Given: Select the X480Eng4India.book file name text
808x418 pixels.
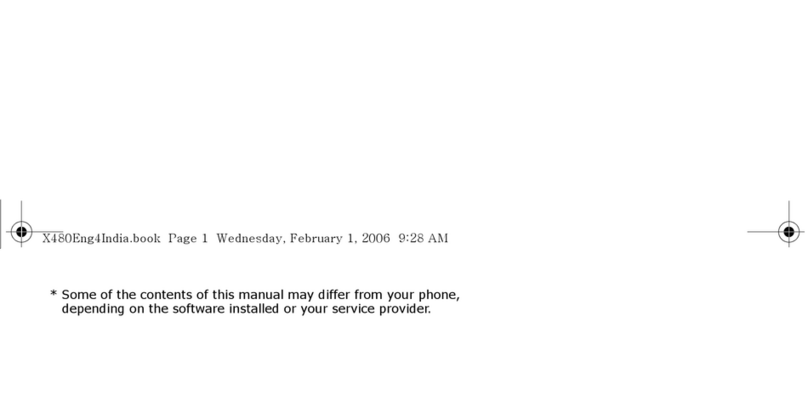Looking at the screenshot, I should (x=101, y=238).
